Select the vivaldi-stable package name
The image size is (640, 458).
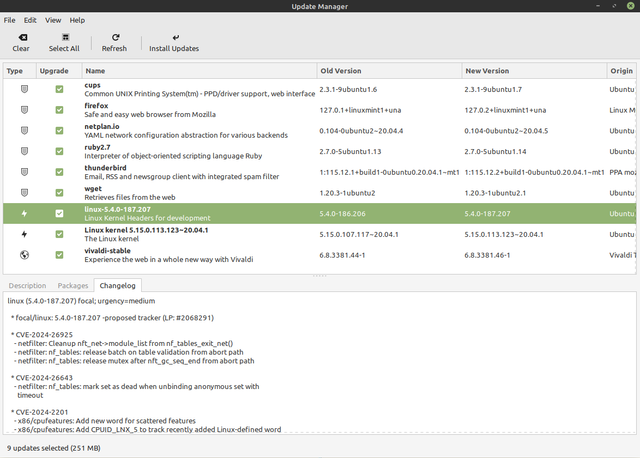pos(107,251)
